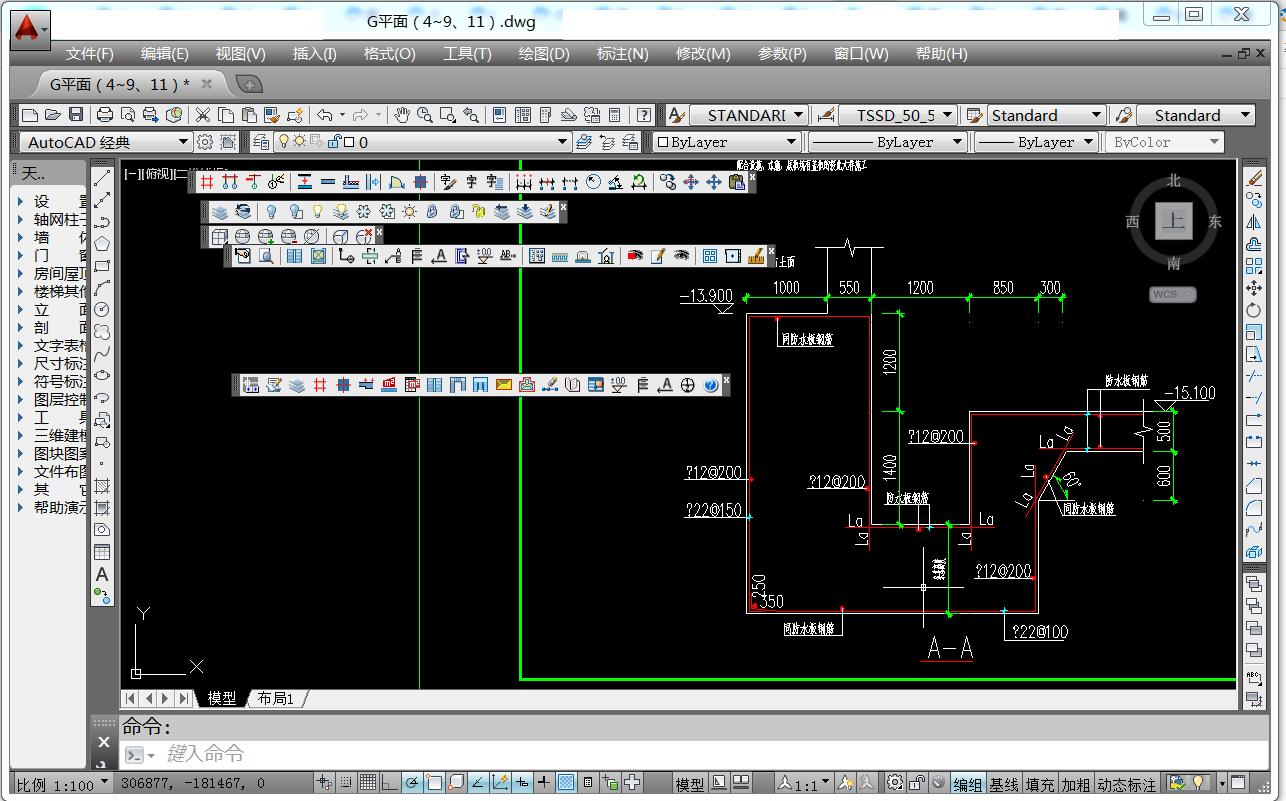
Task: Click the Open file folder icon
Action: click(x=53, y=115)
